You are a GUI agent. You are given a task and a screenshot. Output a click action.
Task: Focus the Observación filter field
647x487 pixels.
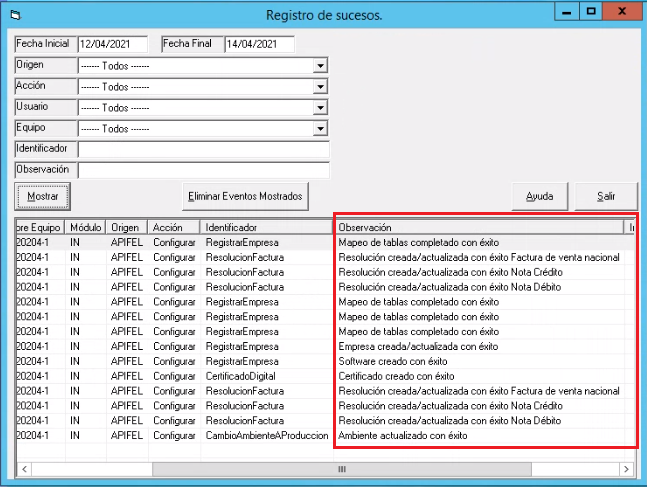click(x=203, y=170)
